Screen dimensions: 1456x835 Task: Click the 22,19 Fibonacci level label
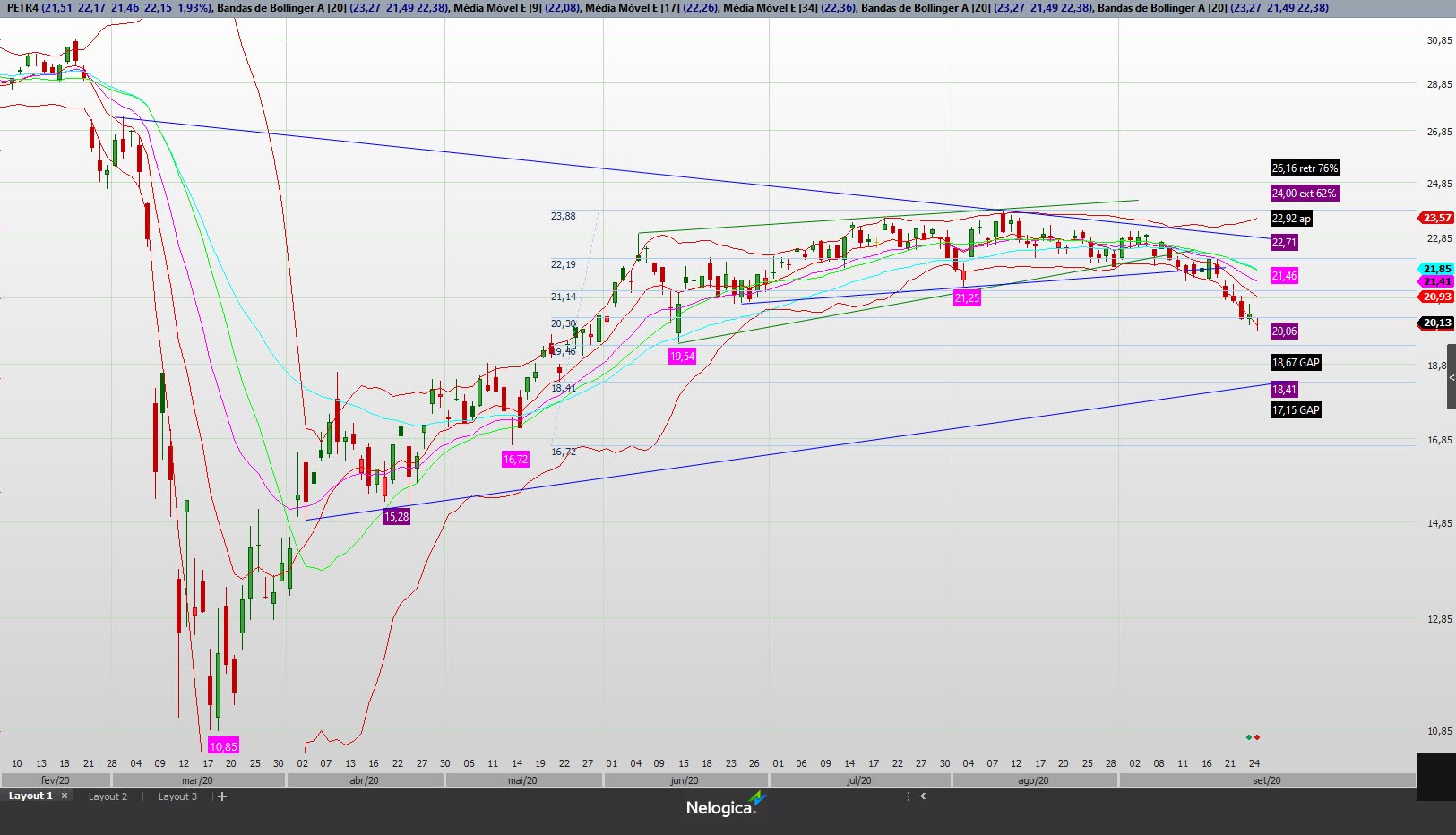coord(564,264)
